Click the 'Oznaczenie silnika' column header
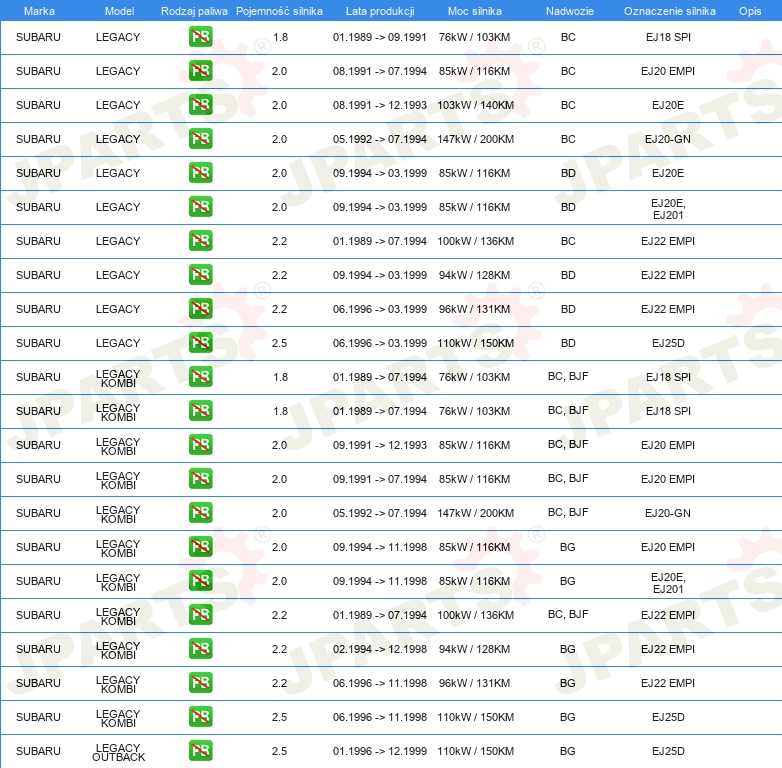Viewport: 782px width, 768px height. (669, 11)
